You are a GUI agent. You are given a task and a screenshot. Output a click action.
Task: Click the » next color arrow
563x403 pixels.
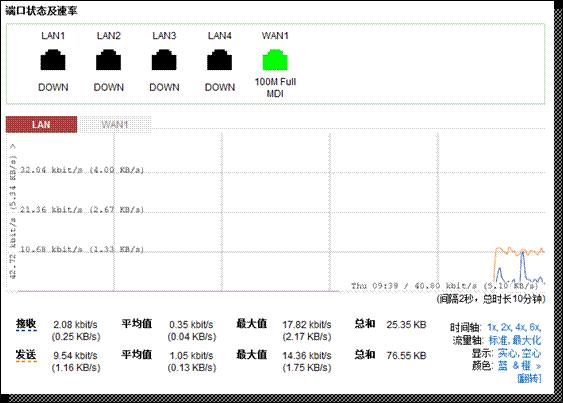(538, 366)
